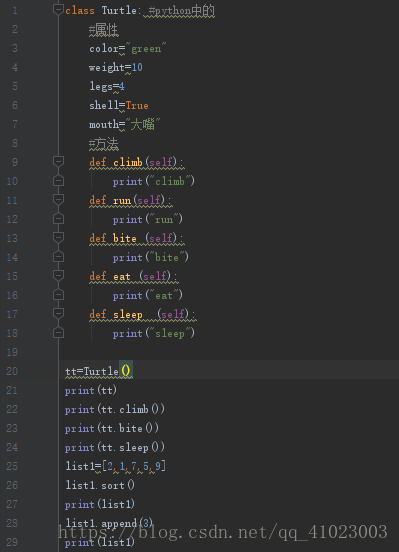
Task: Click print(list1) on line 27
Action: click(x=100, y=504)
